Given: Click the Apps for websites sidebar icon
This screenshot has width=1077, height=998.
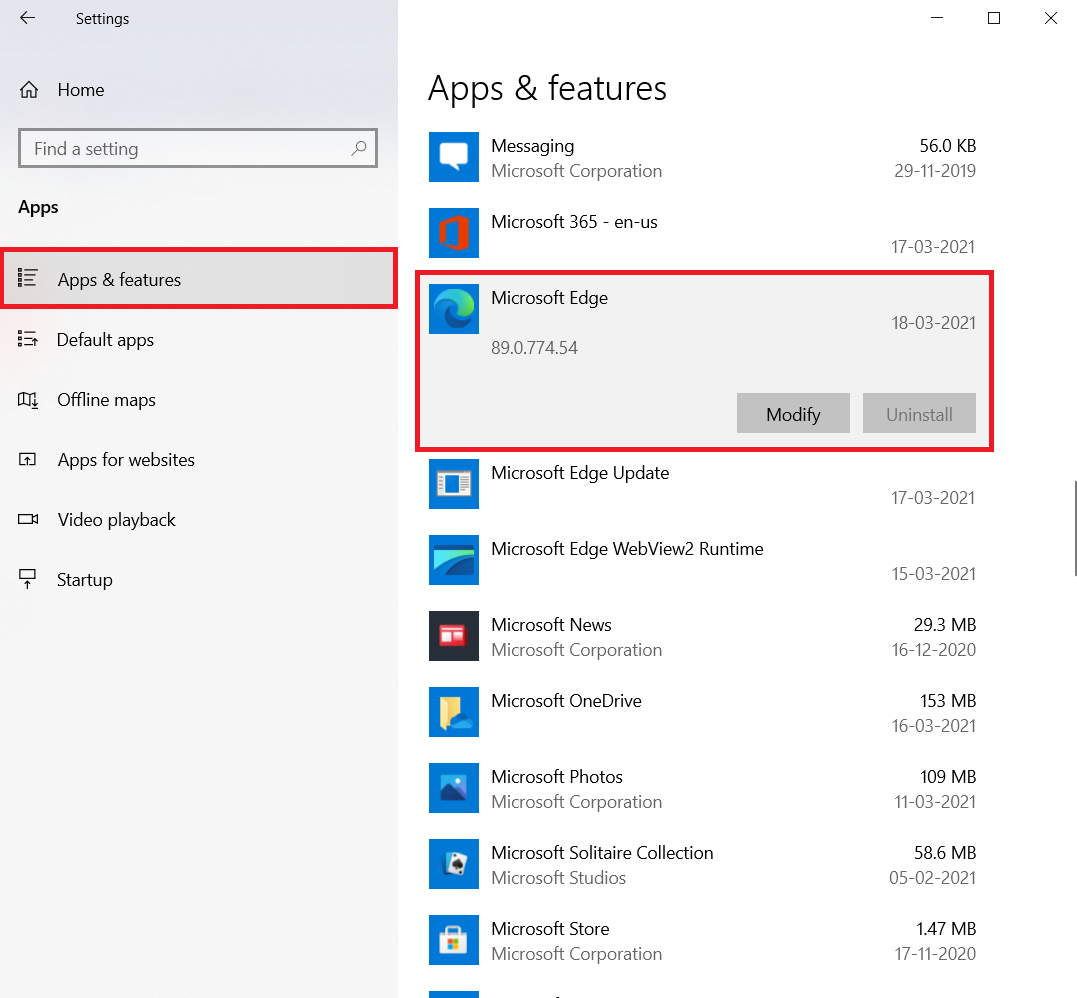Looking at the screenshot, I should (27, 459).
